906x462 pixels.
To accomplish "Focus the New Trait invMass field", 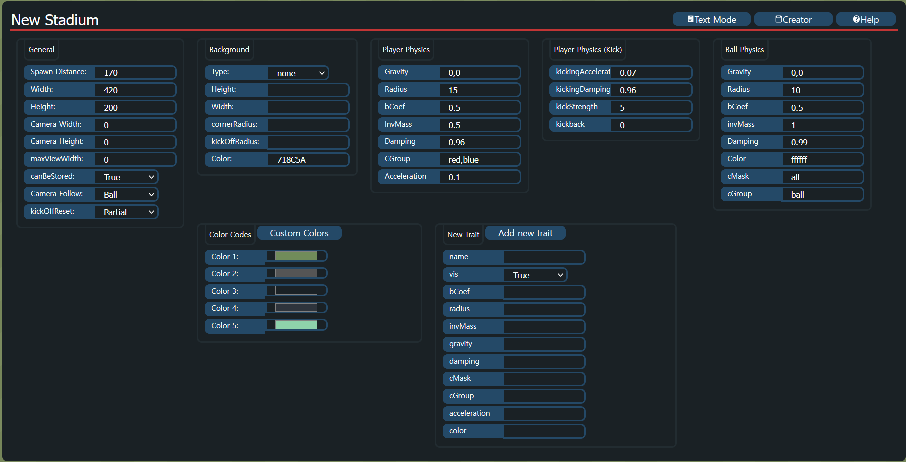I will tap(544, 327).
